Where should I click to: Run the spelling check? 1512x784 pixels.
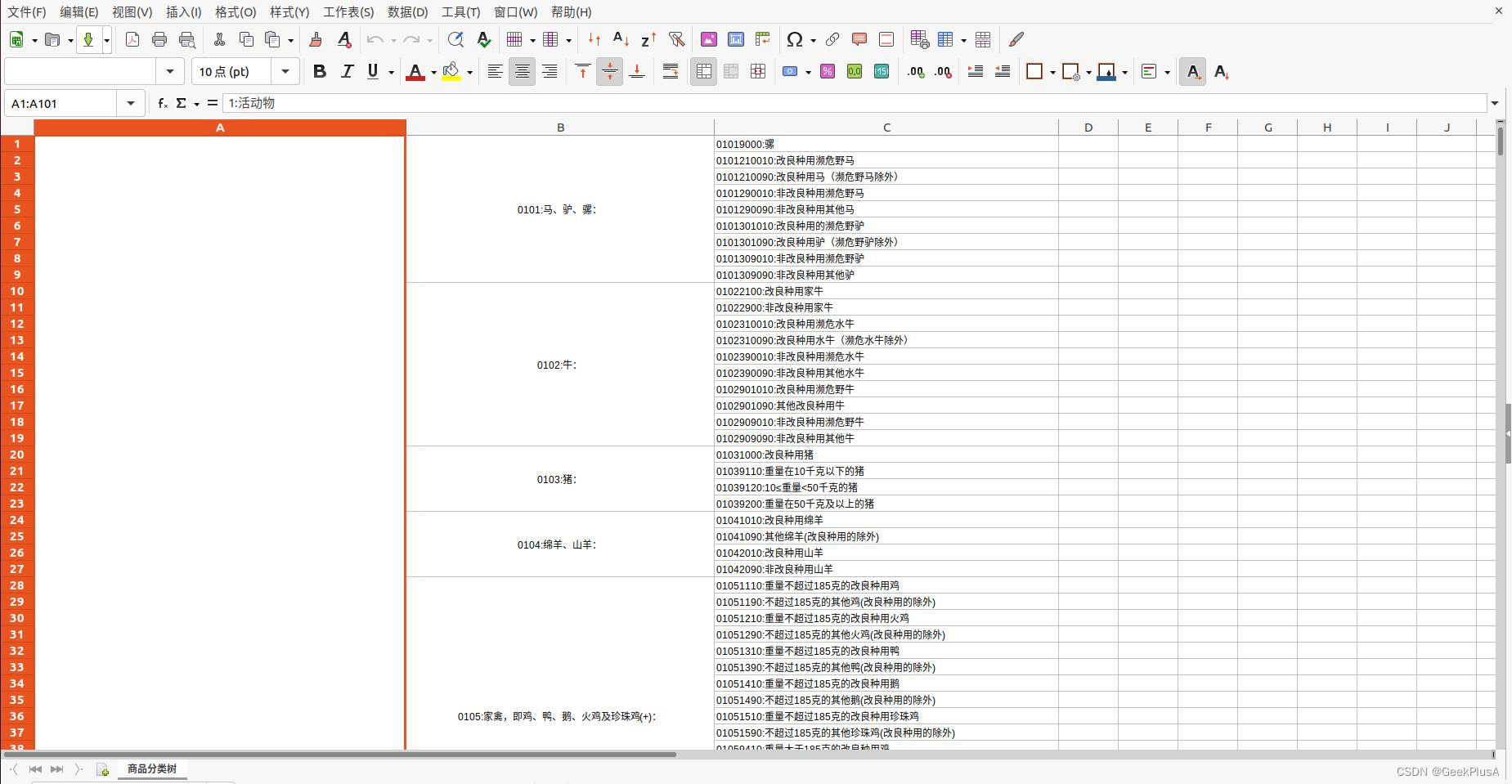point(483,39)
